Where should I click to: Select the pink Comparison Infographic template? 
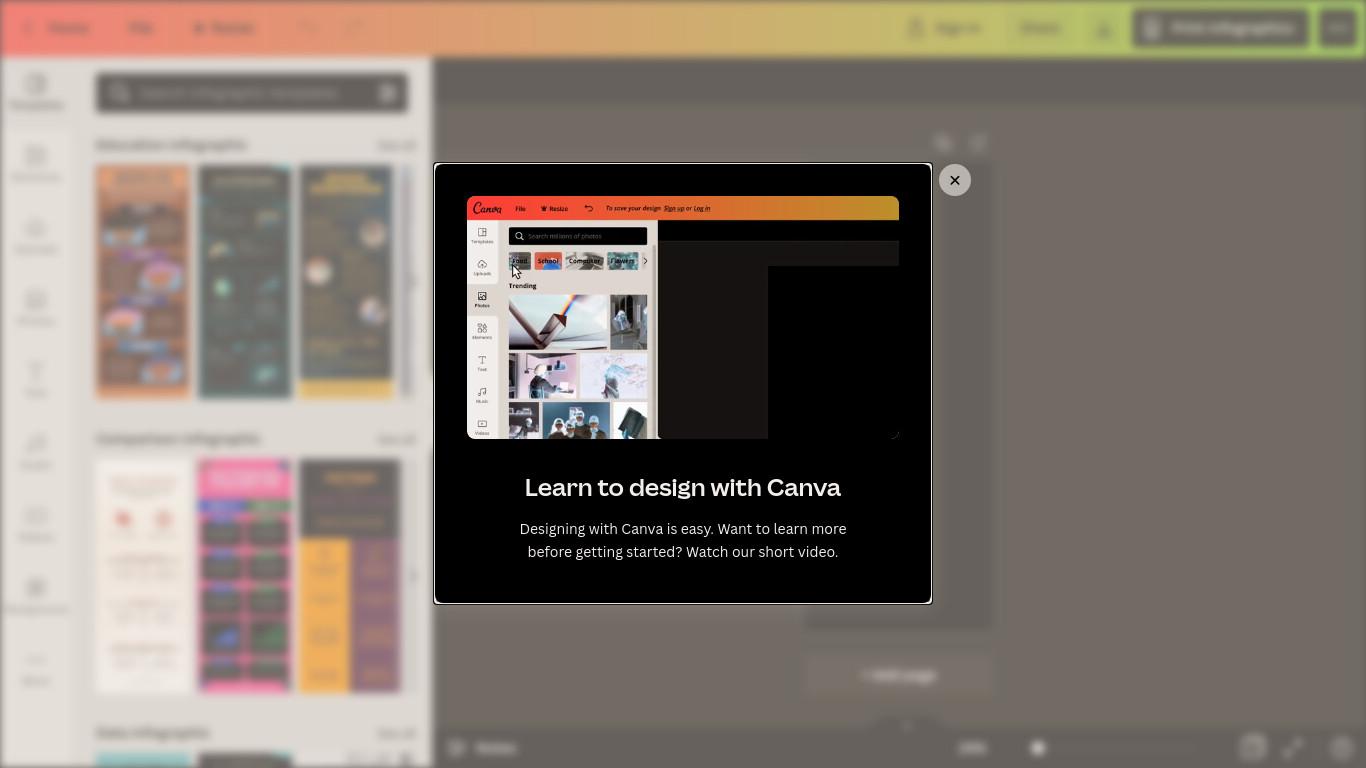(x=245, y=576)
